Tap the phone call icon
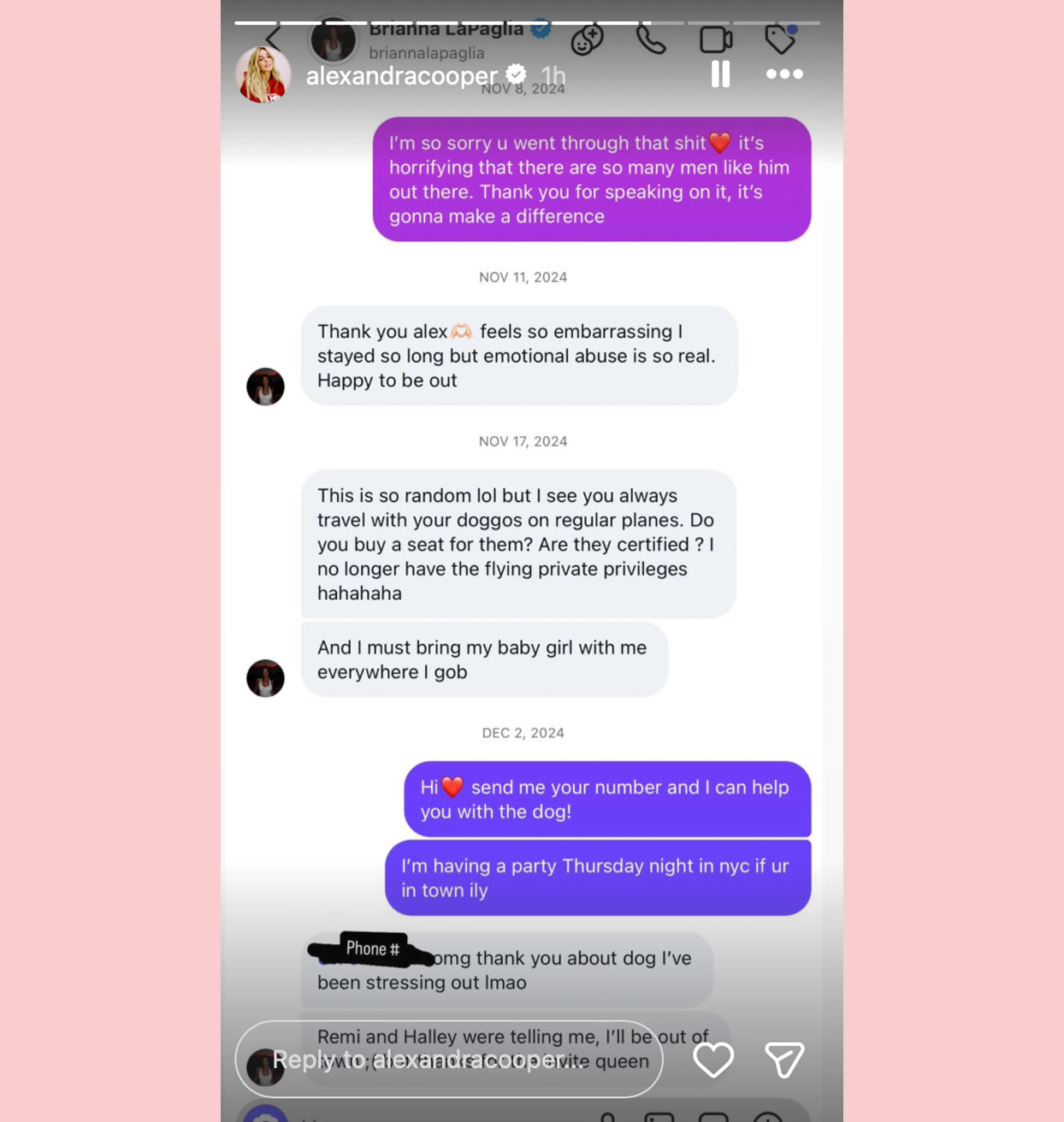 pyautogui.click(x=651, y=39)
